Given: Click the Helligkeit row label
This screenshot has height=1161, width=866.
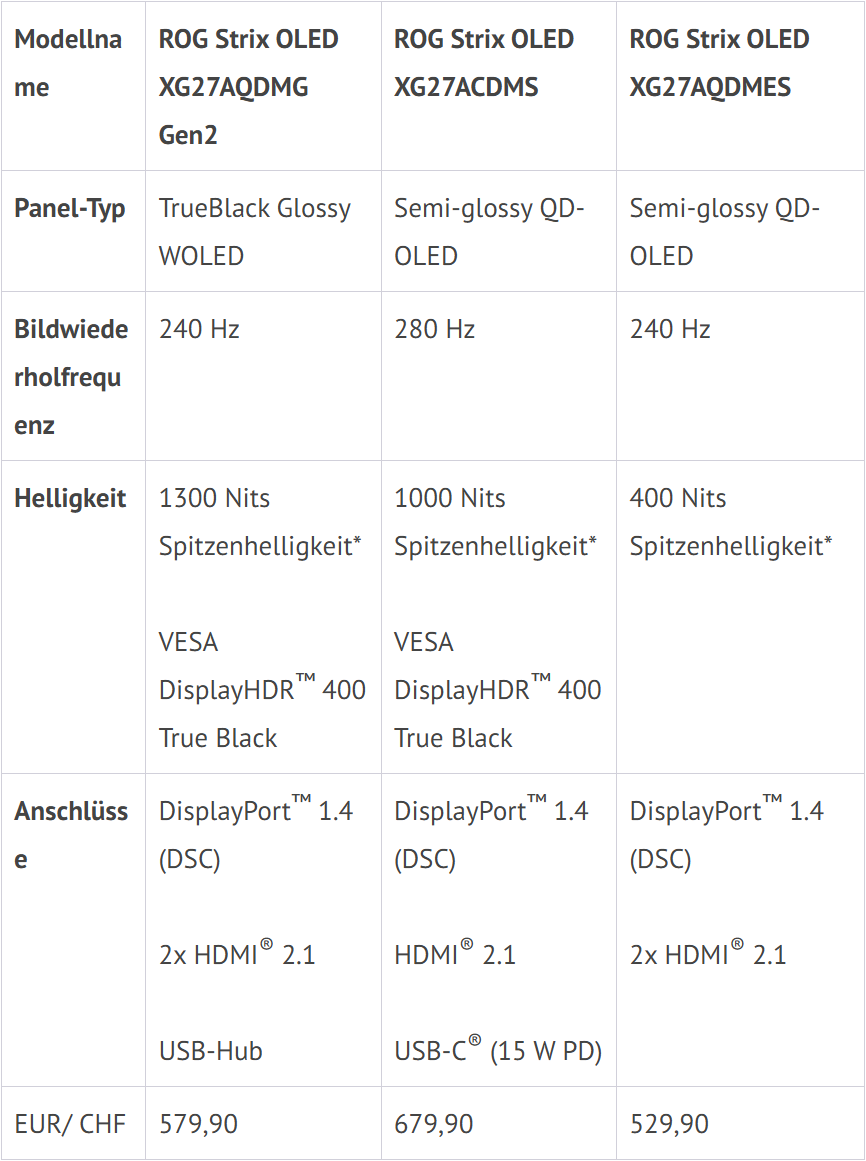Looking at the screenshot, I should 70,498.
